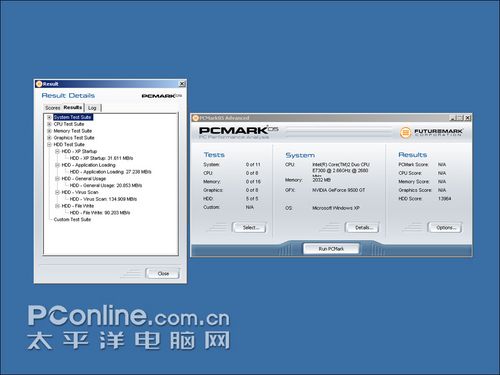Open the Log tab
The width and height of the screenshot is (500, 375).
coord(92,108)
